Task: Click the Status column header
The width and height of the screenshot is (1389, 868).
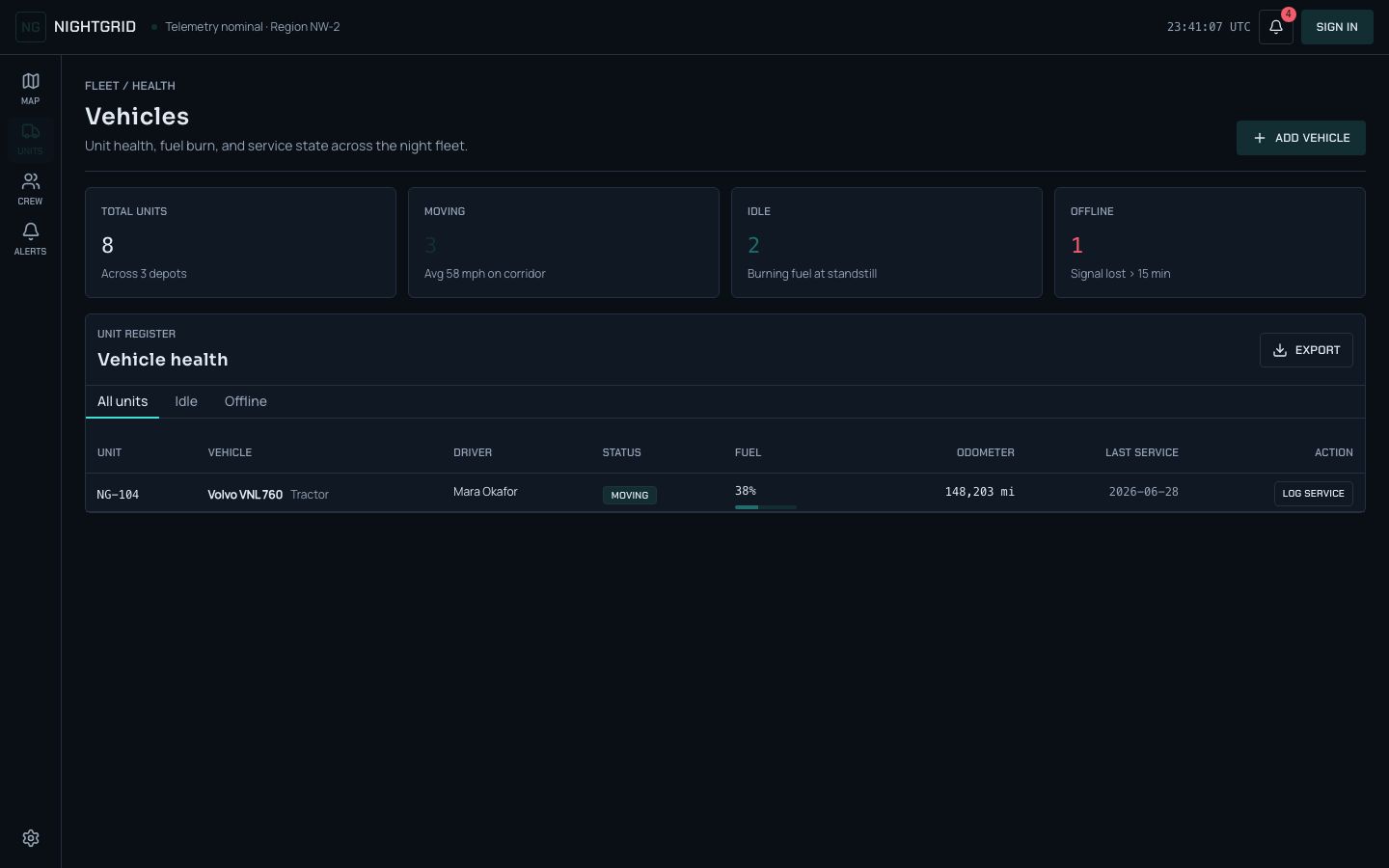Action: [622, 452]
